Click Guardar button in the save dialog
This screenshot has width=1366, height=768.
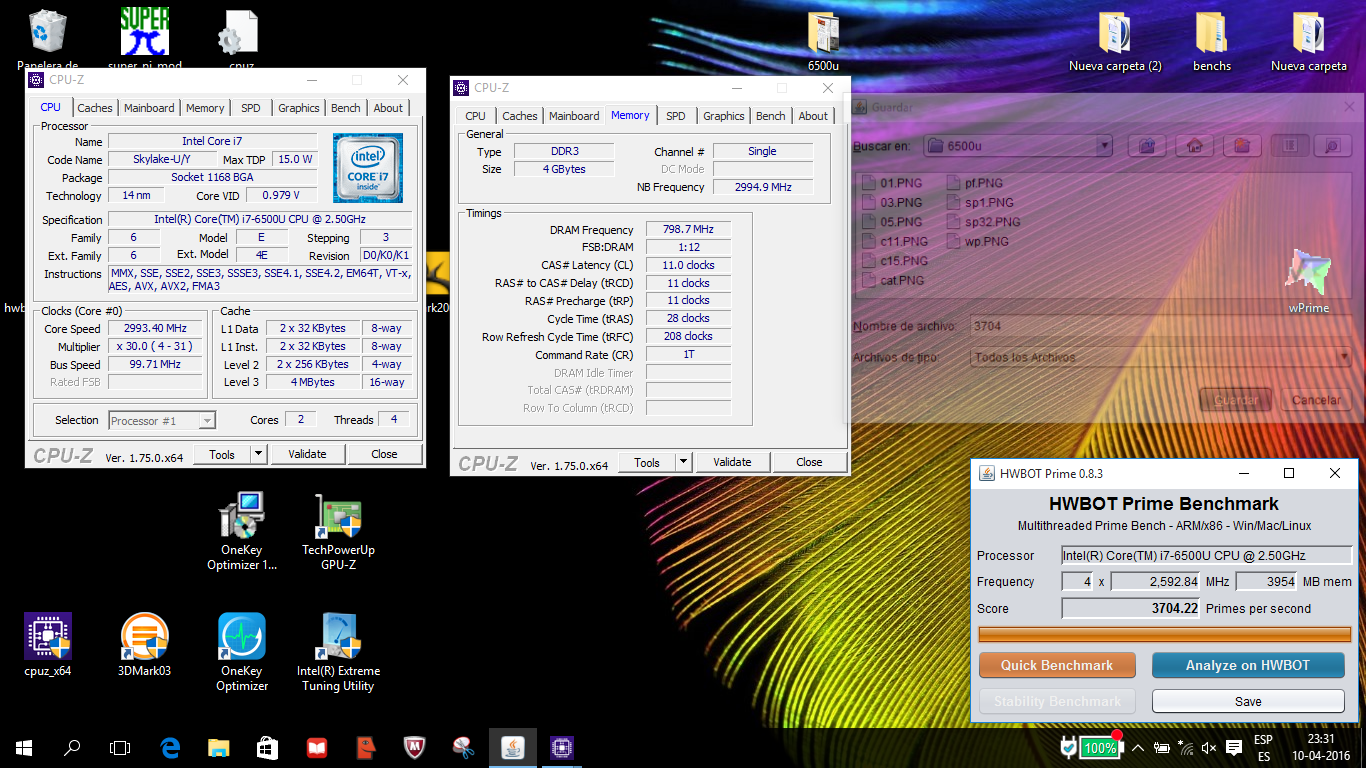[1237, 400]
